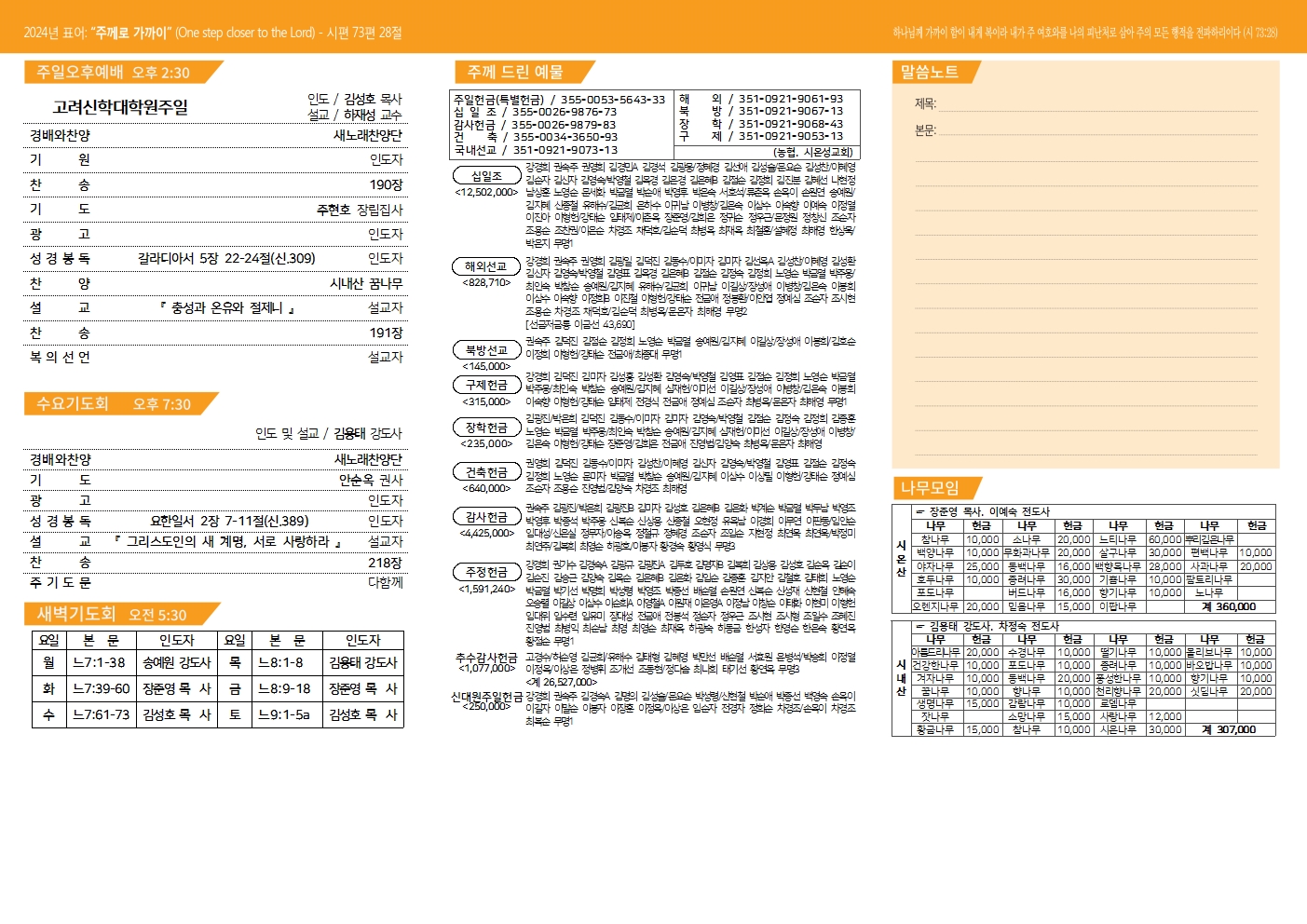The height and width of the screenshot is (924, 1307).
Task: Click '설교 / 하재성 교수' line
Action: pyautogui.click(x=355, y=115)
